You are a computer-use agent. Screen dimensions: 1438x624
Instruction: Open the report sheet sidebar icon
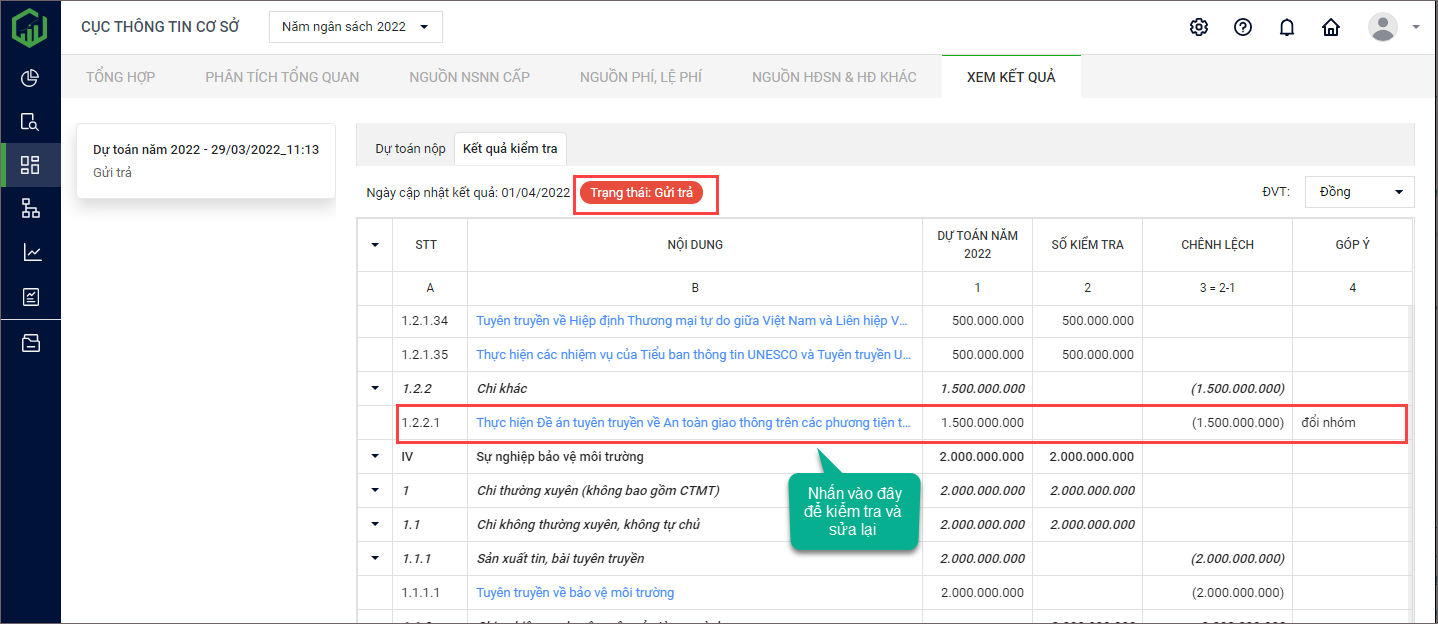[x=30, y=296]
